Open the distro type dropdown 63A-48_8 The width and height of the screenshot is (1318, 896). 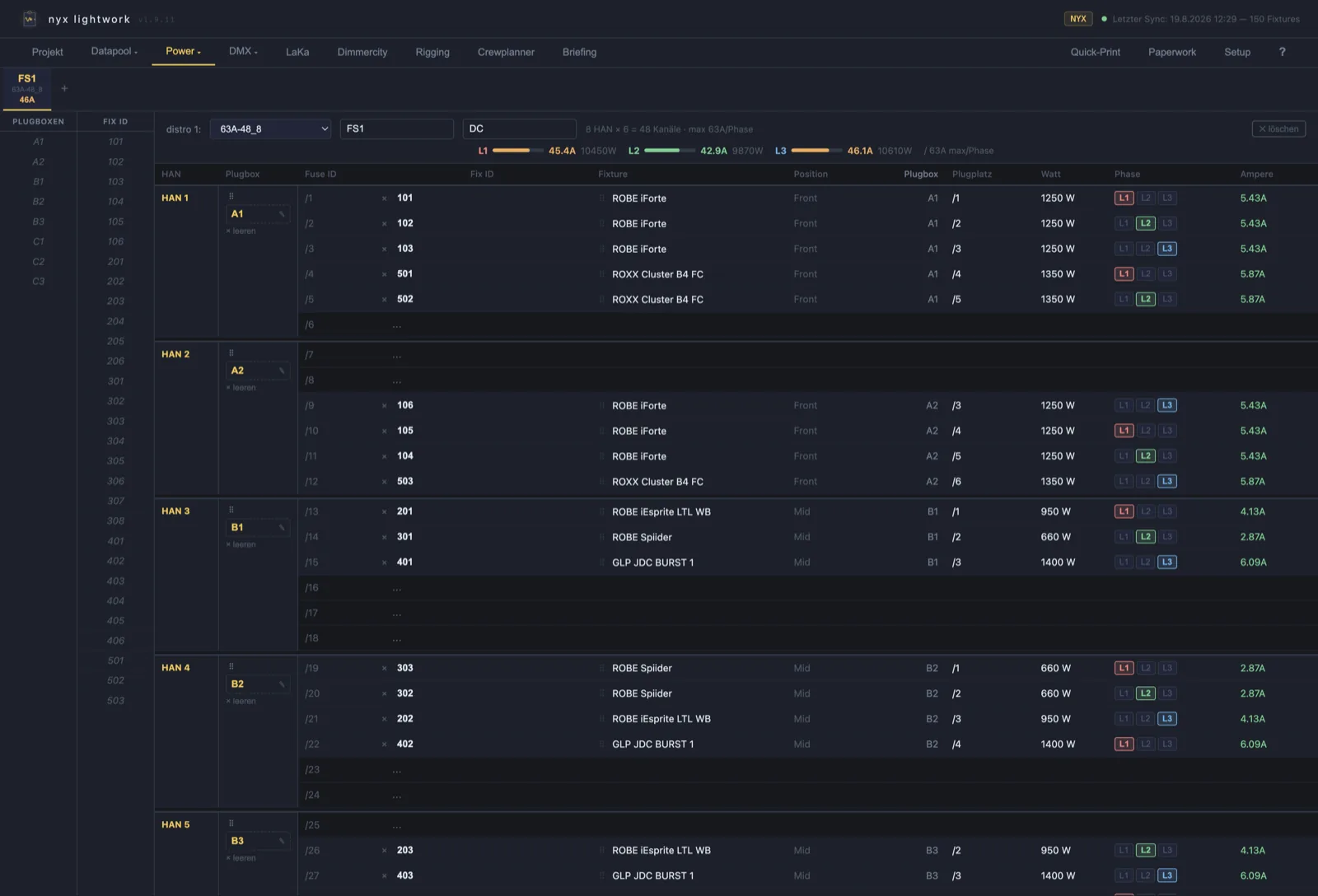(x=271, y=129)
